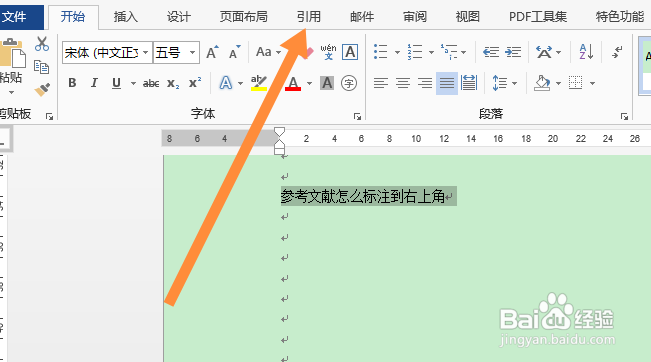Viewport: 651px width, 362px height.
Task: Switch to the 插入 ribbon tab
Action: point(126,17)
